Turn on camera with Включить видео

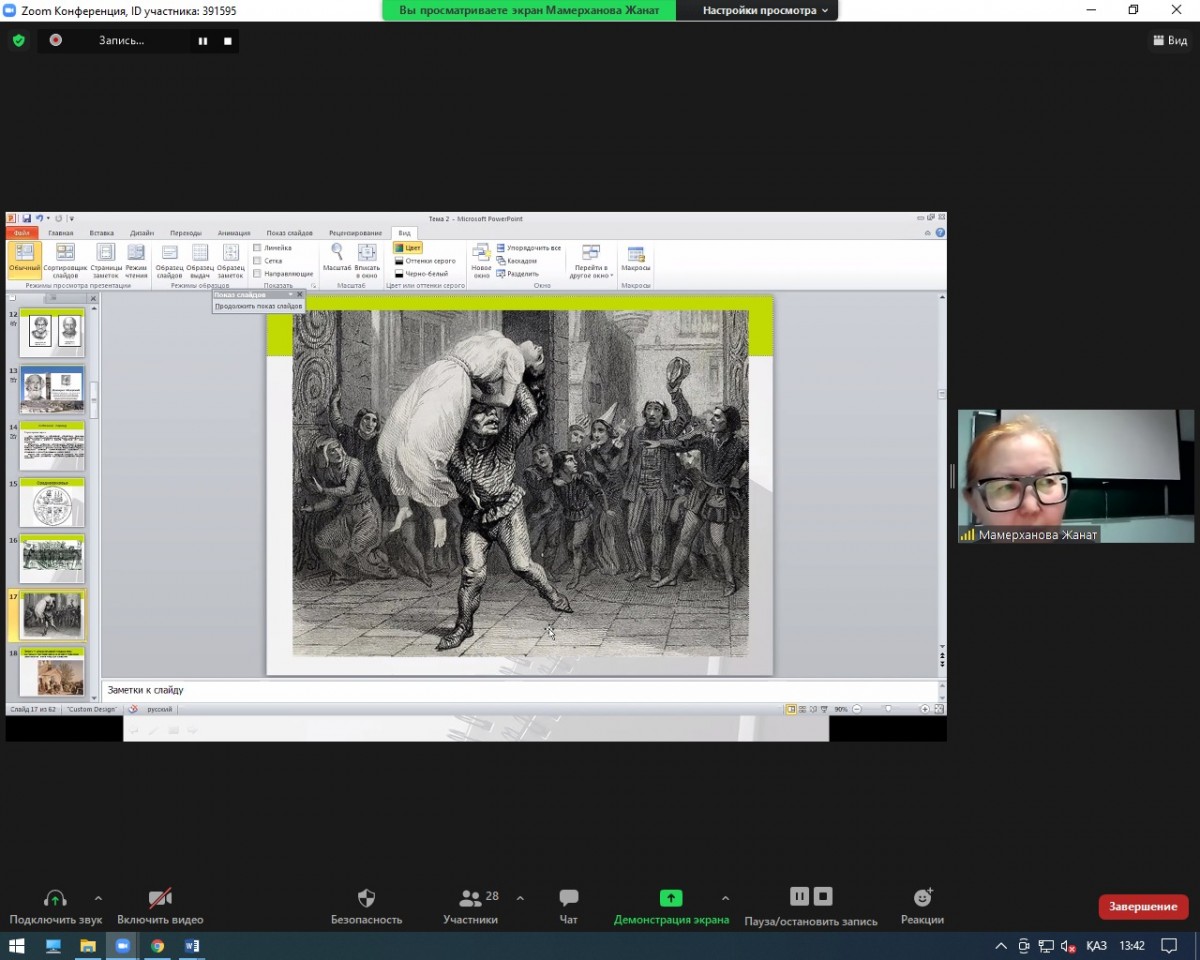[160, 906]
